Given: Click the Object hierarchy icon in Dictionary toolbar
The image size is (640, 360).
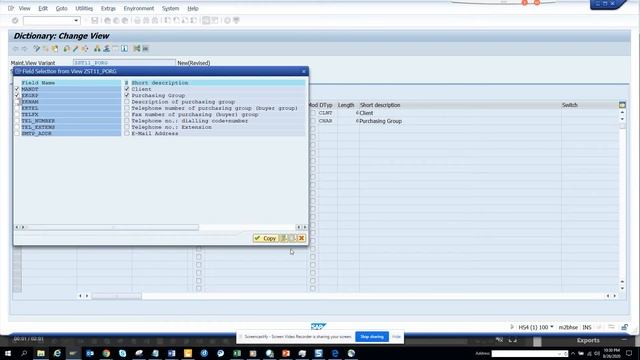Looking at the screenshot, I should click(97, 49).
